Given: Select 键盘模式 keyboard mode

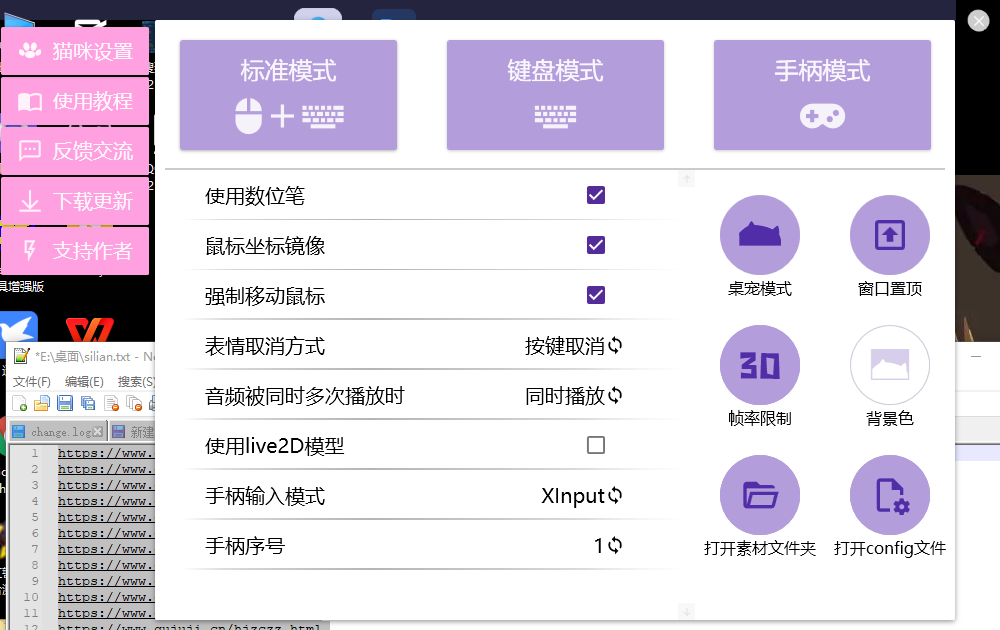Looking at the screenshot, I should click(555, 95).
